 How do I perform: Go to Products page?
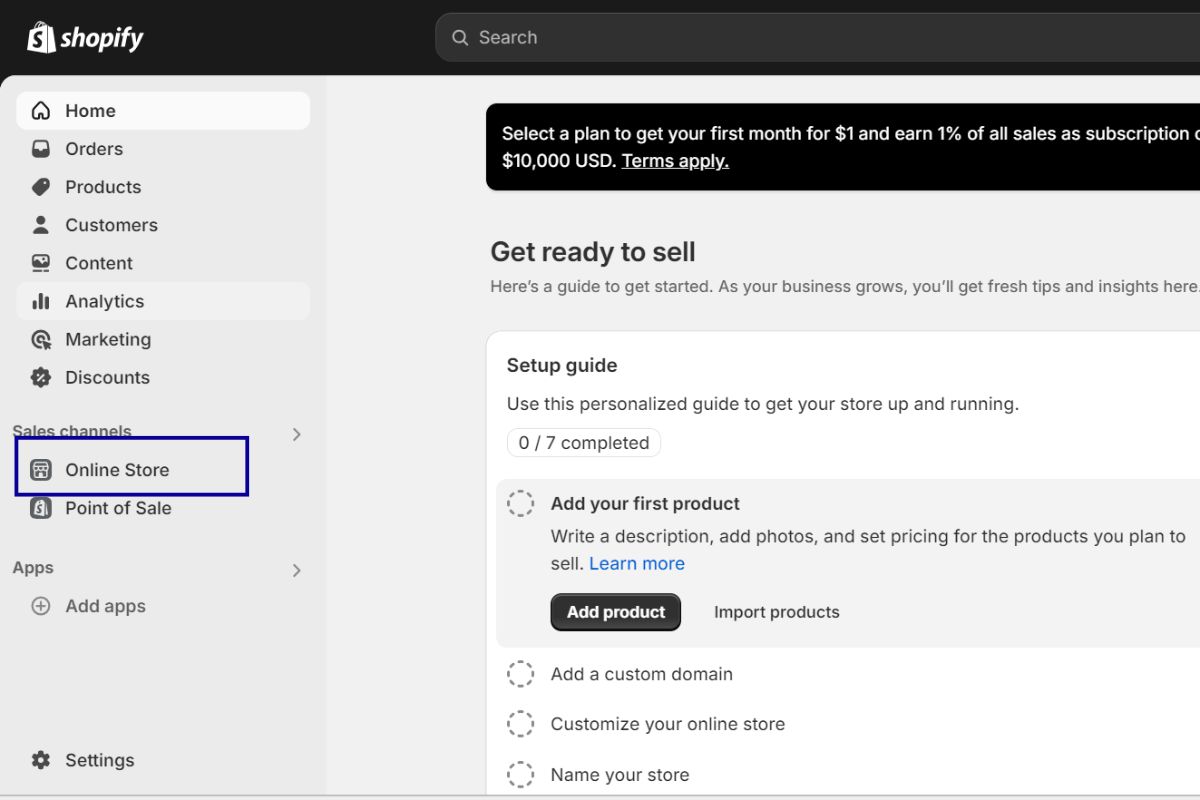(163, 186)
